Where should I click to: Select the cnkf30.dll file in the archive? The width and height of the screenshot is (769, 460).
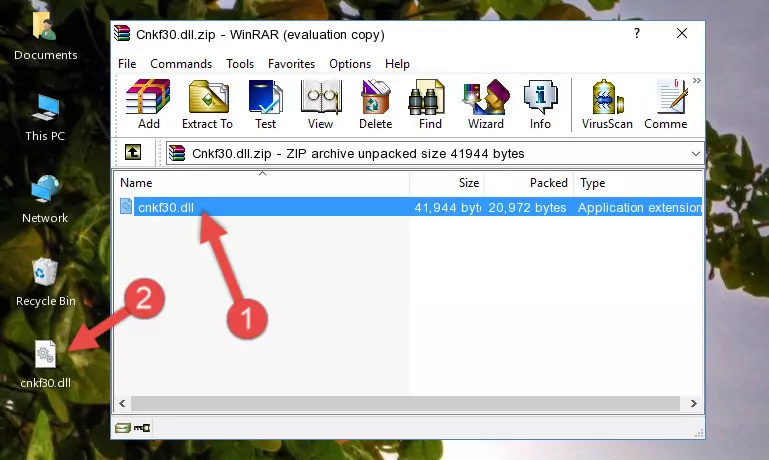166,207
